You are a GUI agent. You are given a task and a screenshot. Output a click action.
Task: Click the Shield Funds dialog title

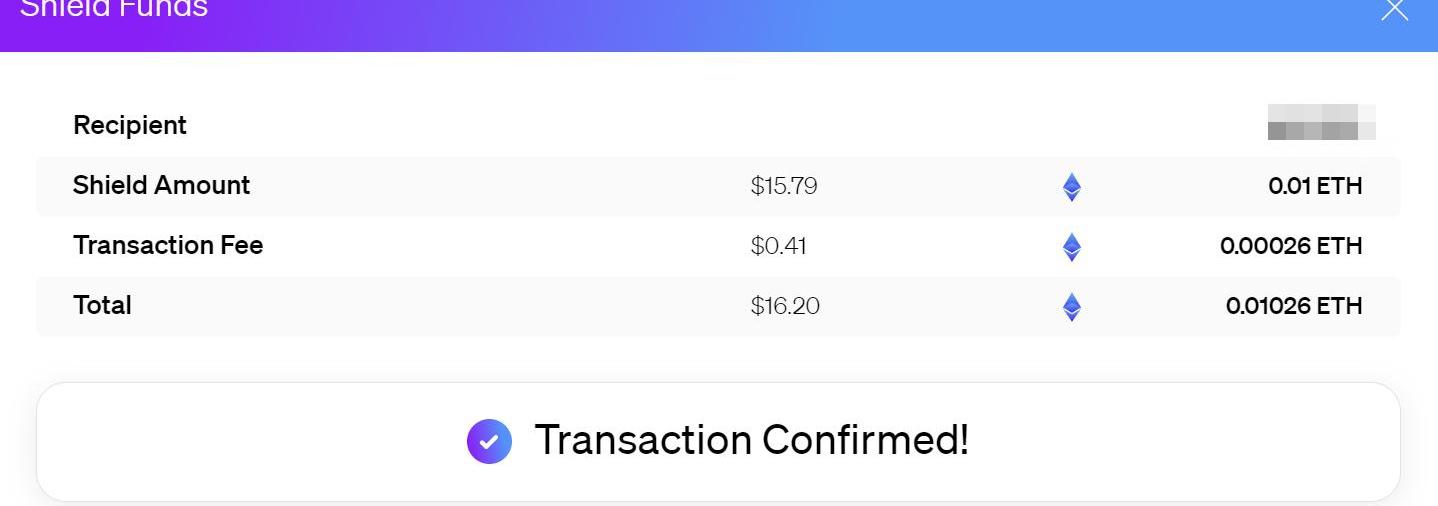pyautogui.click(x=114, y=9)
